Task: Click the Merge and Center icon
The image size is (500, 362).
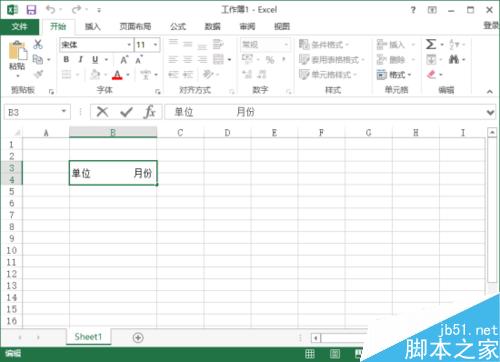Action: (219, 60)
